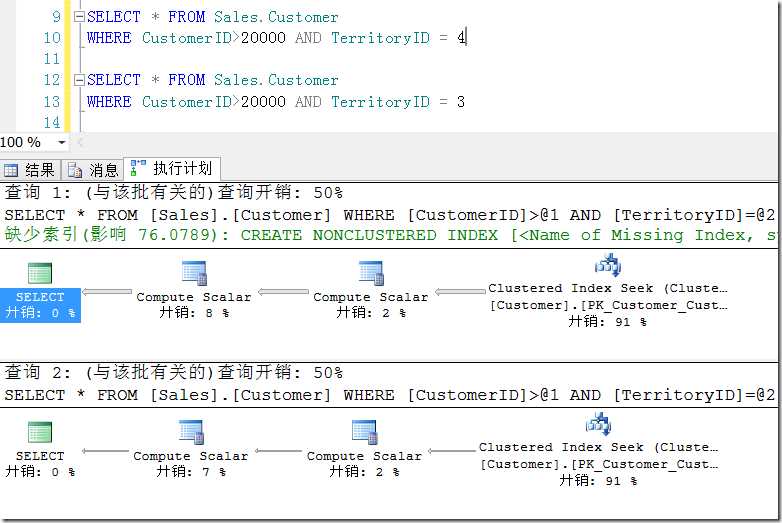Image resolution: width=782 pixels, height=523 pixels.
Task: Click Sales.Customer on line 12
Action: click(x=276, y=80)
